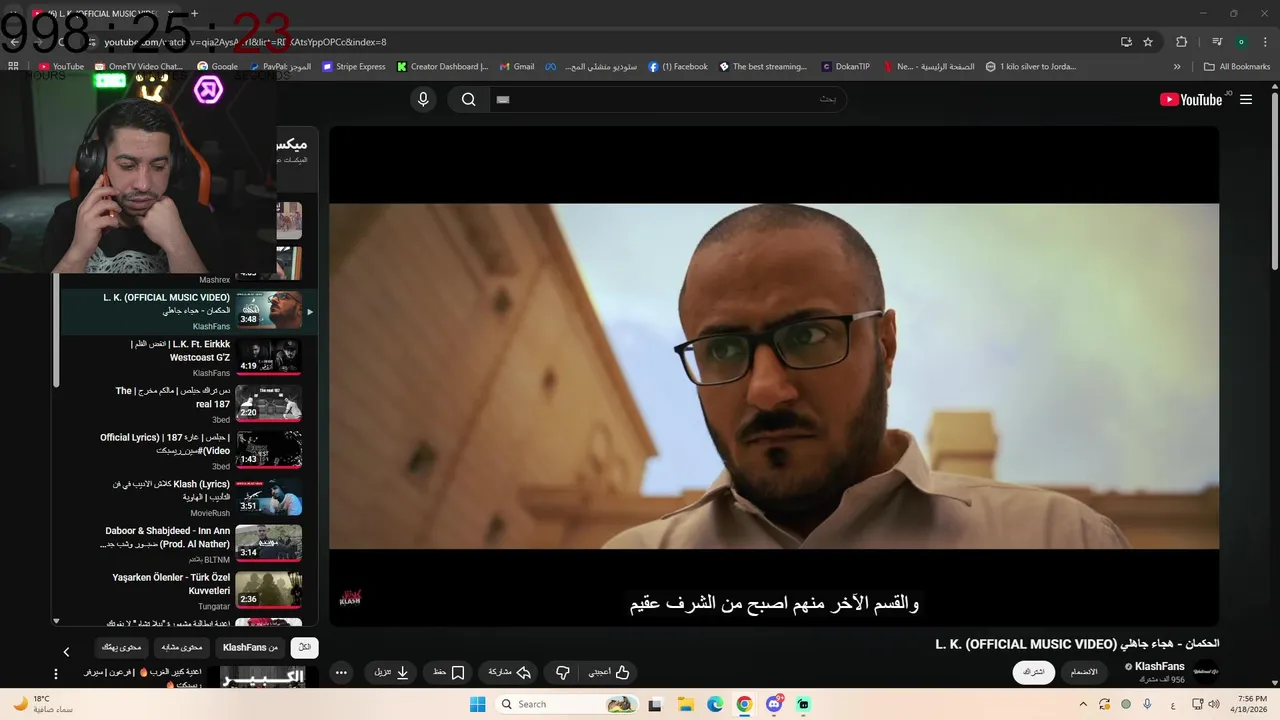Select the محتوى يهمّك filter chip

point(121,647)
